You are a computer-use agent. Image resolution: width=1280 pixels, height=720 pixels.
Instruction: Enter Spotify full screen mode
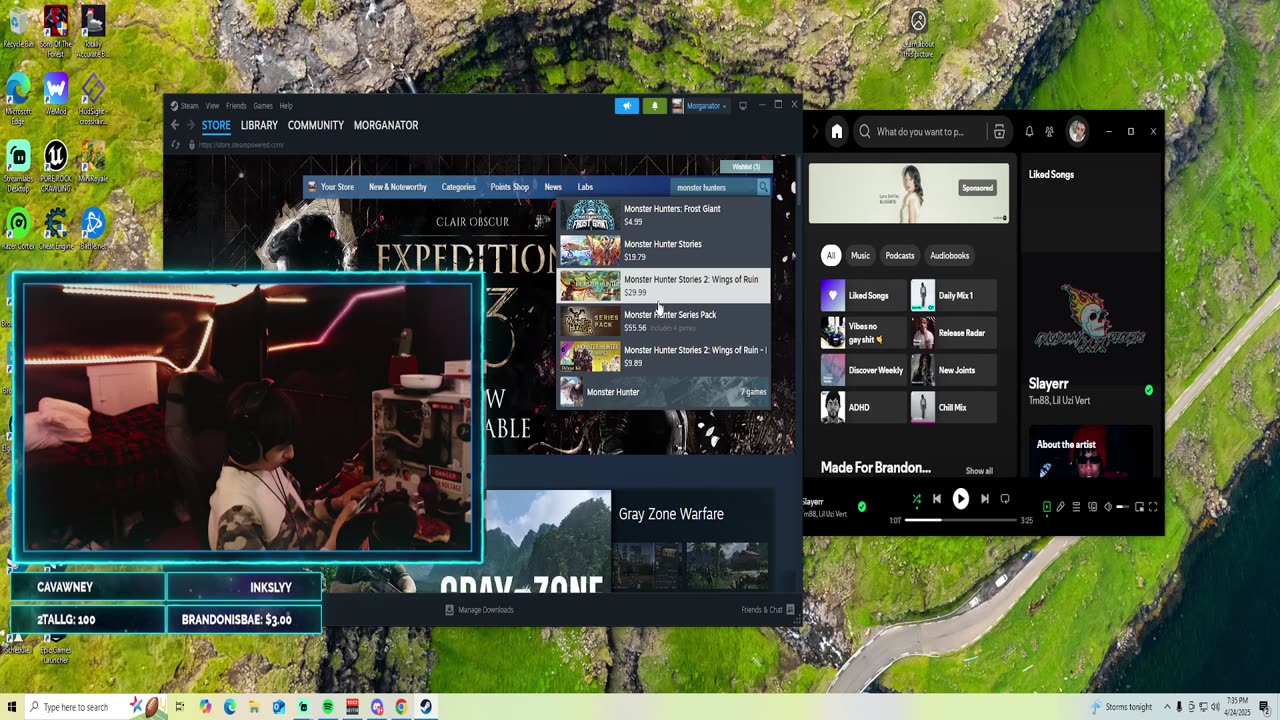(1153, 507)
